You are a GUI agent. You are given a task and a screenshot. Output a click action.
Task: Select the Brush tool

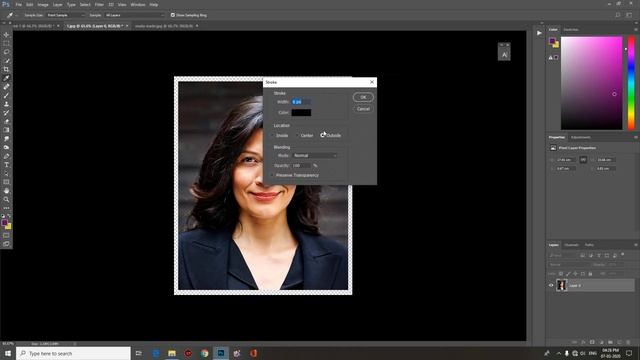6,96
